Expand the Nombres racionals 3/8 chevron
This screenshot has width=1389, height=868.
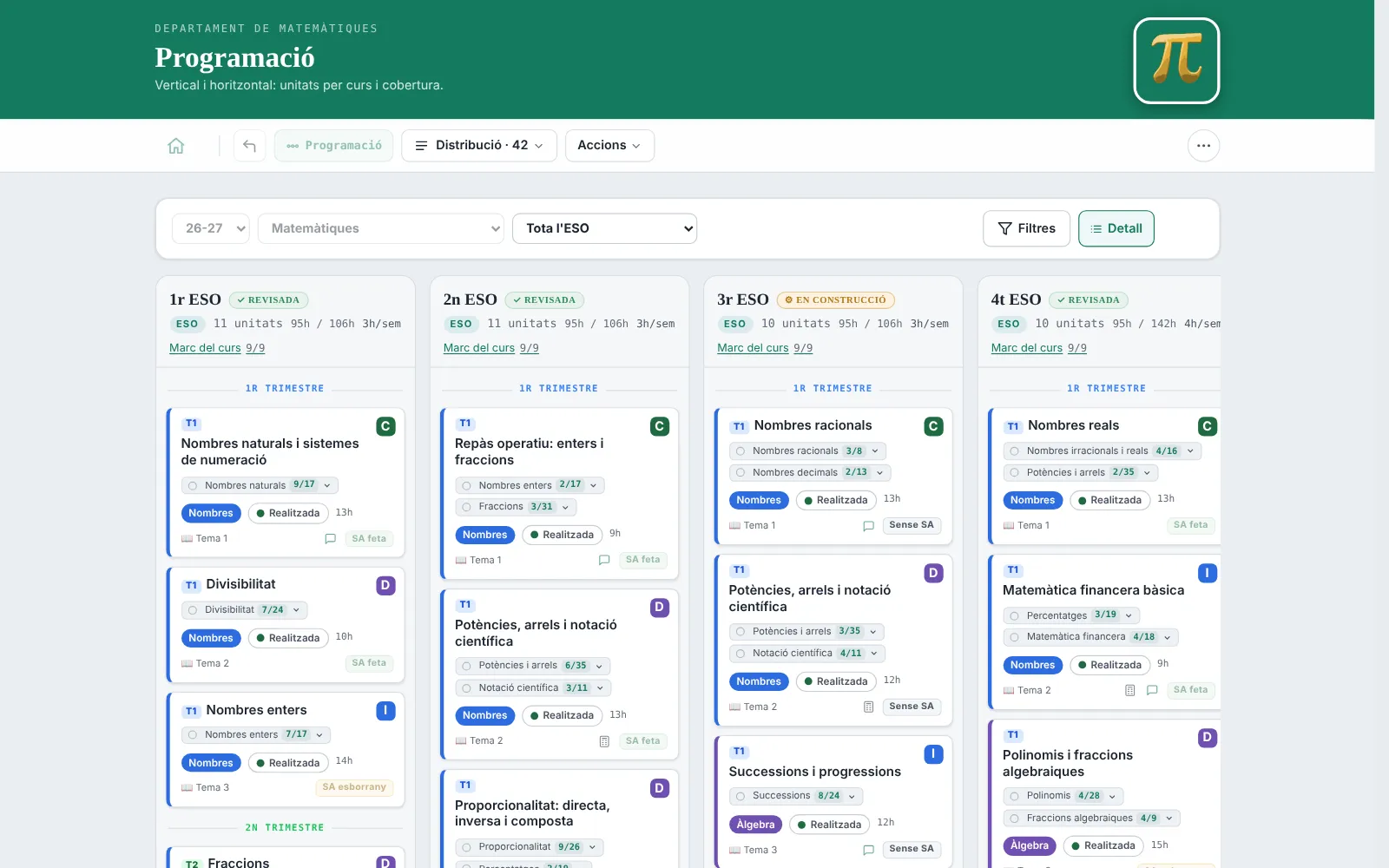875,451
